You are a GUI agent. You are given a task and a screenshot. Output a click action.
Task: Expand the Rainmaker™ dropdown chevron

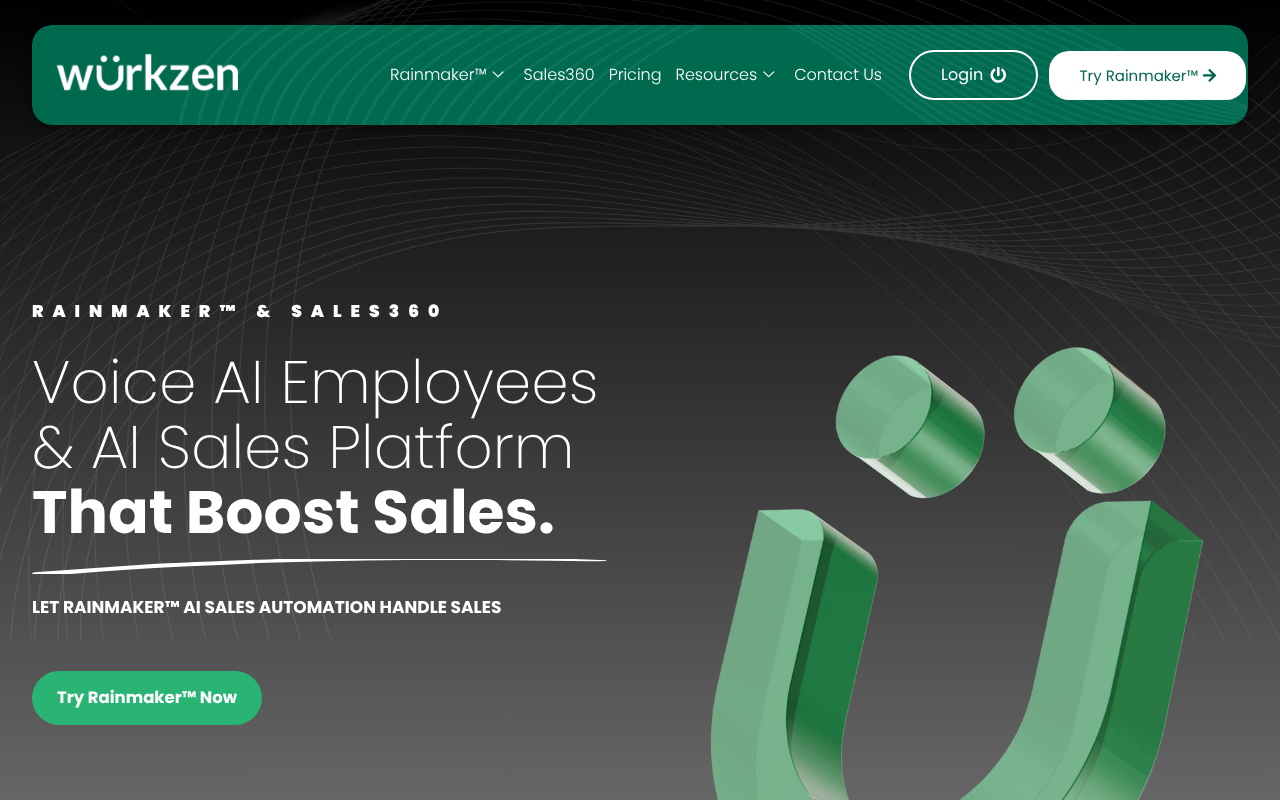(x=498, y=75)
